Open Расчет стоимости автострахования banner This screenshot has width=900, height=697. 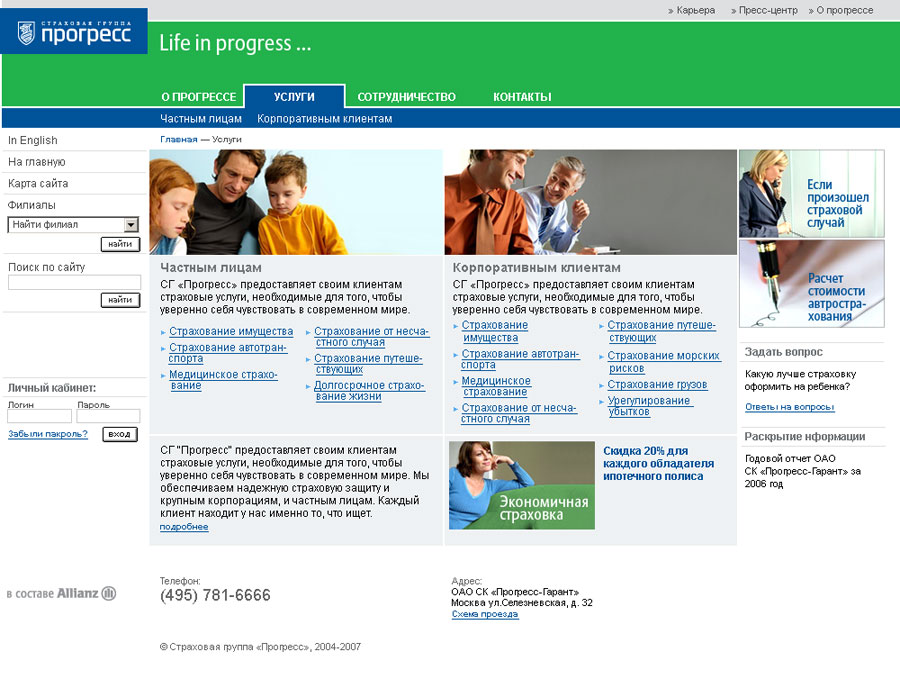click(x=812, y=284)
